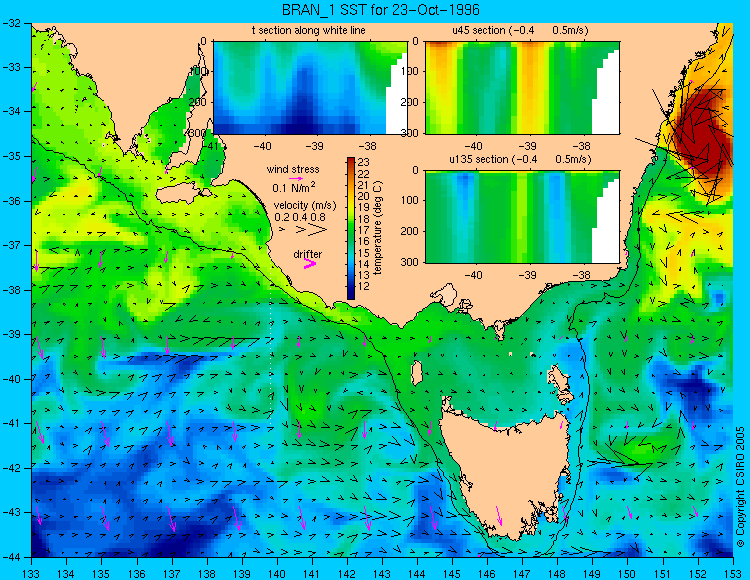Select the temperature colorbar
The width and height of the screenshot is (750, 580).
[351, 228]
